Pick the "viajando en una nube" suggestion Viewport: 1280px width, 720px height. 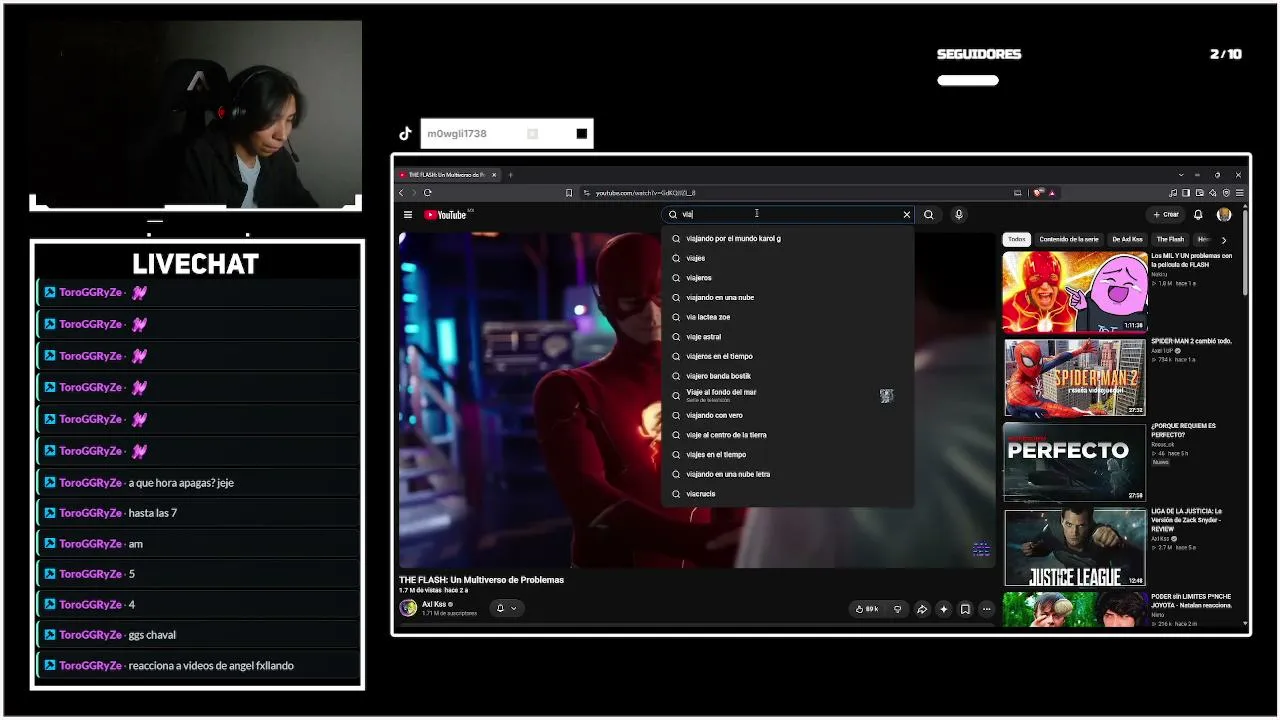(x=788, y=297)
